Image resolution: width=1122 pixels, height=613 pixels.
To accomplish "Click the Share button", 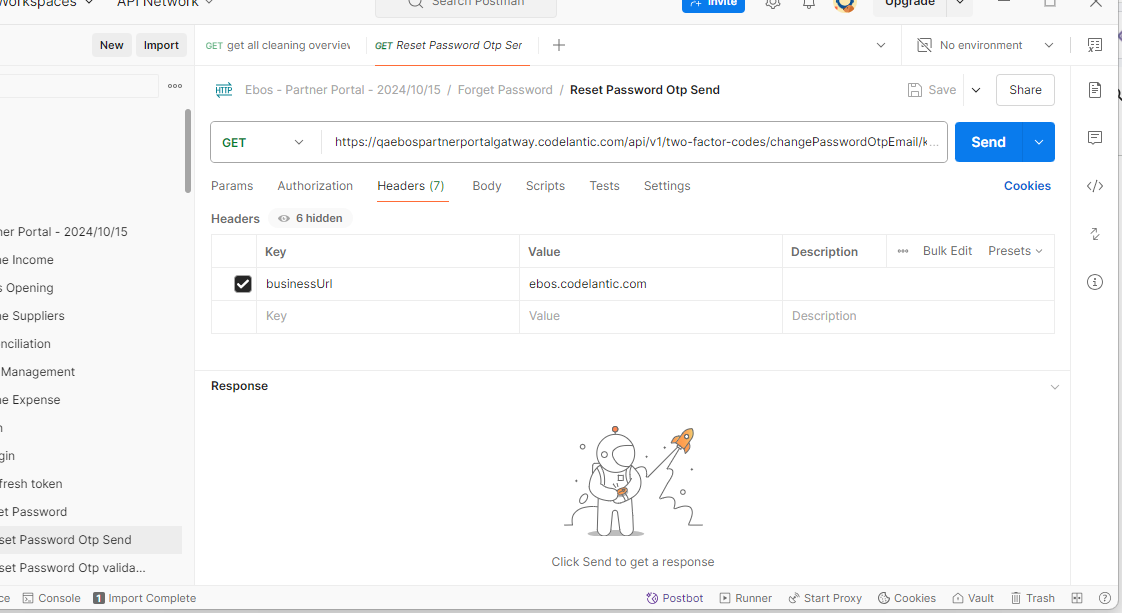I will coord(1025,90).
